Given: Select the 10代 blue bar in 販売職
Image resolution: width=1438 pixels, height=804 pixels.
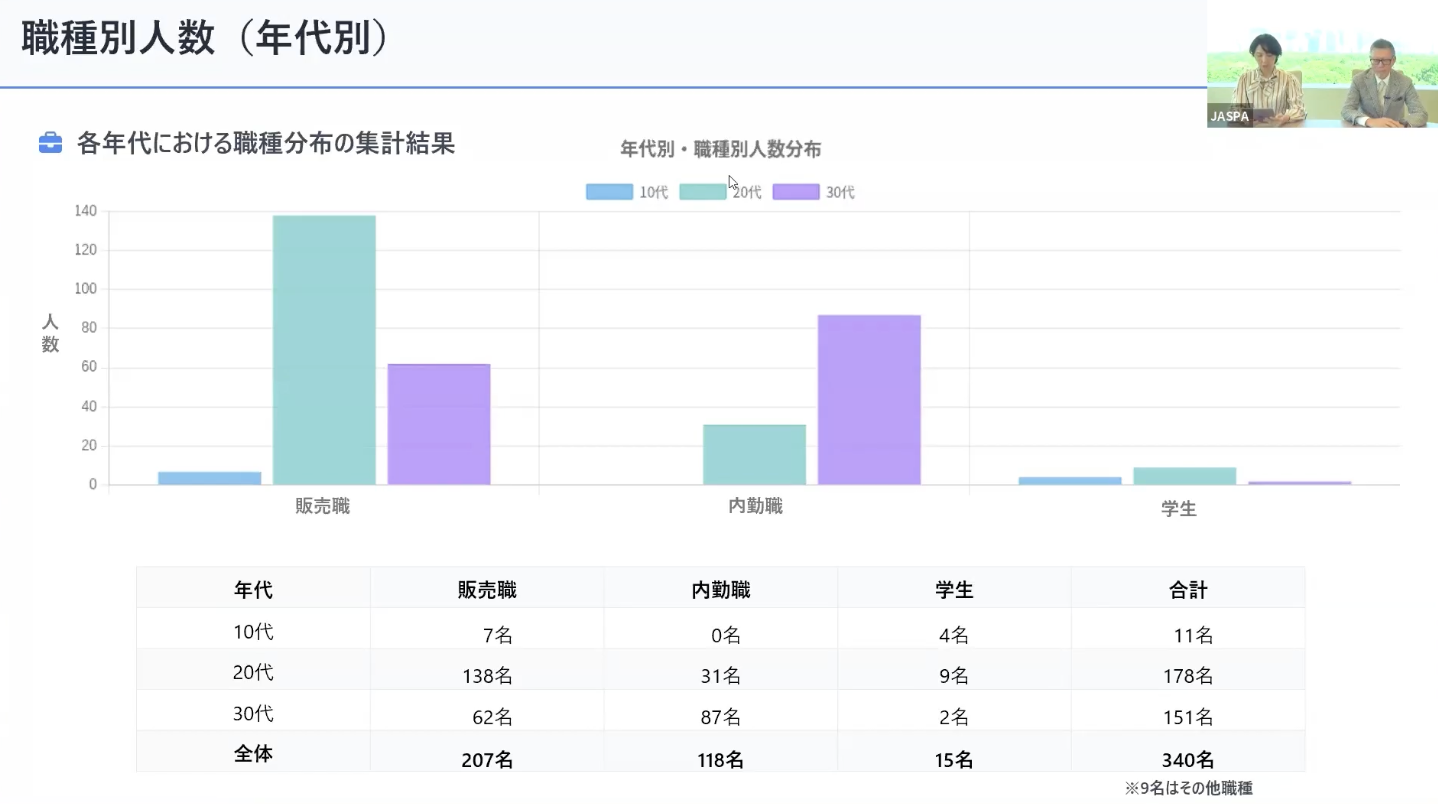Looking at the screenshot, I should tap(209, 478).
